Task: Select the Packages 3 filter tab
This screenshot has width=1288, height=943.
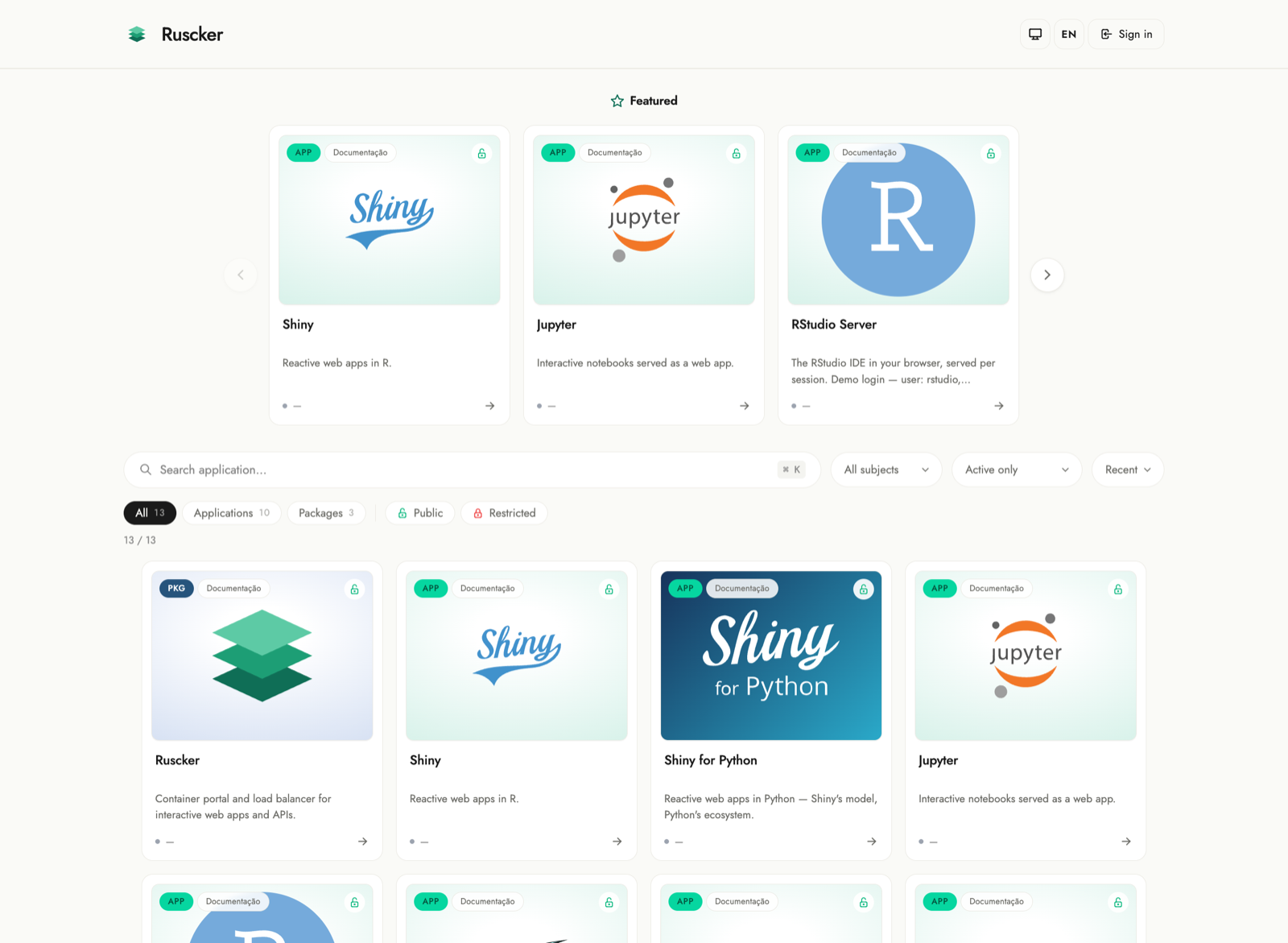Action: pos(326,513)
